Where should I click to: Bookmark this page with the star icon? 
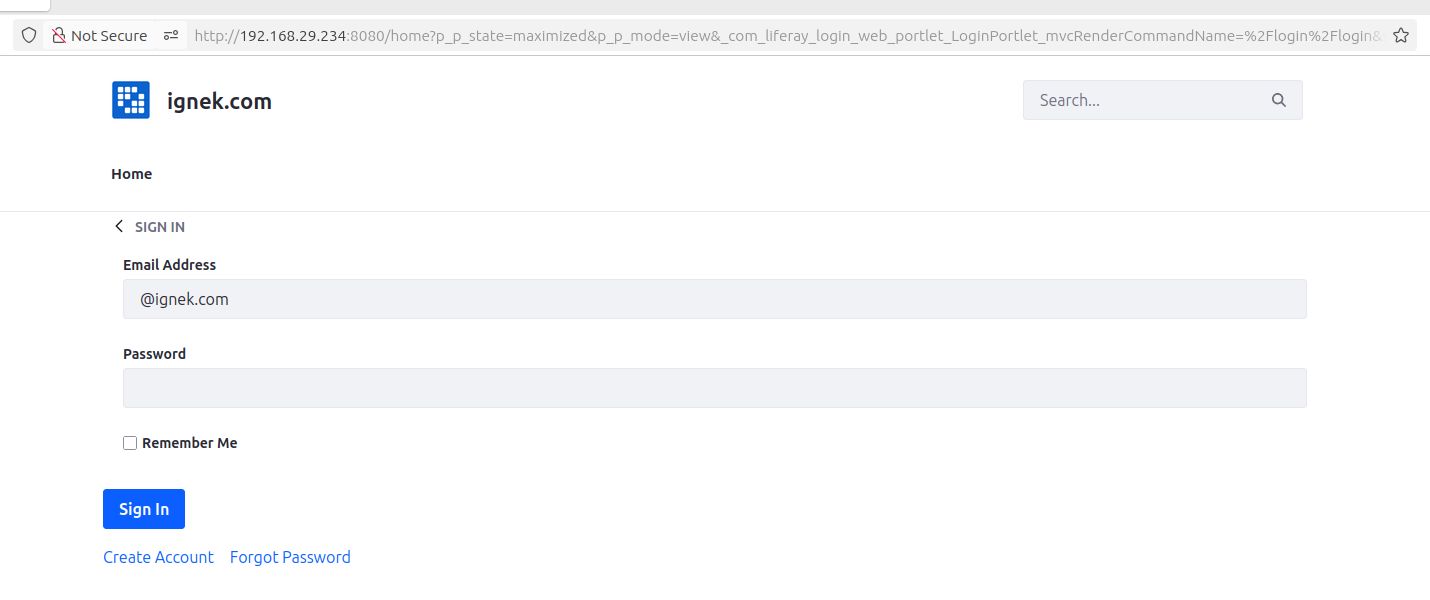click(x=1401, y=35)
